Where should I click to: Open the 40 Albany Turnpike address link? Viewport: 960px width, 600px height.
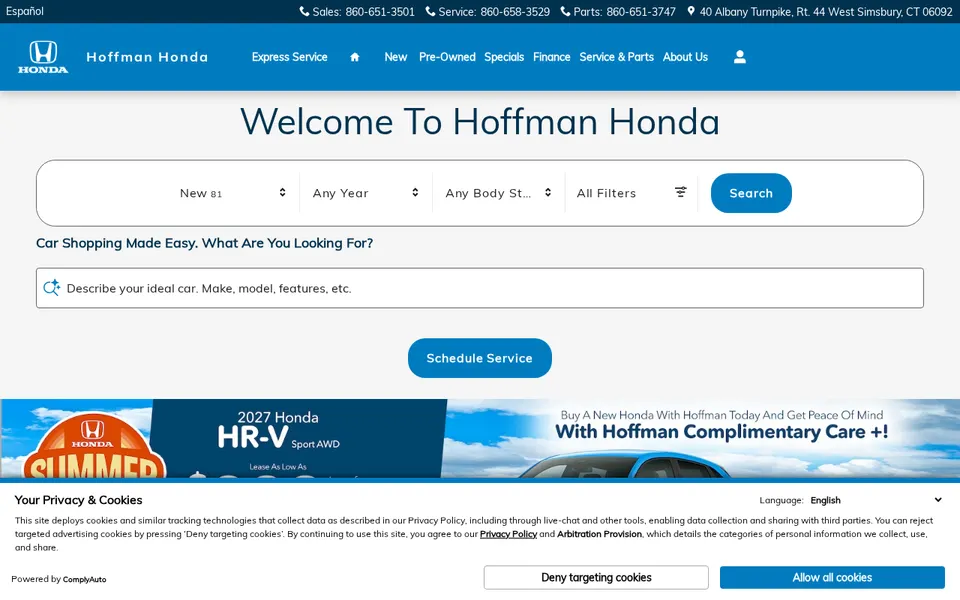[x=826, y=12]
